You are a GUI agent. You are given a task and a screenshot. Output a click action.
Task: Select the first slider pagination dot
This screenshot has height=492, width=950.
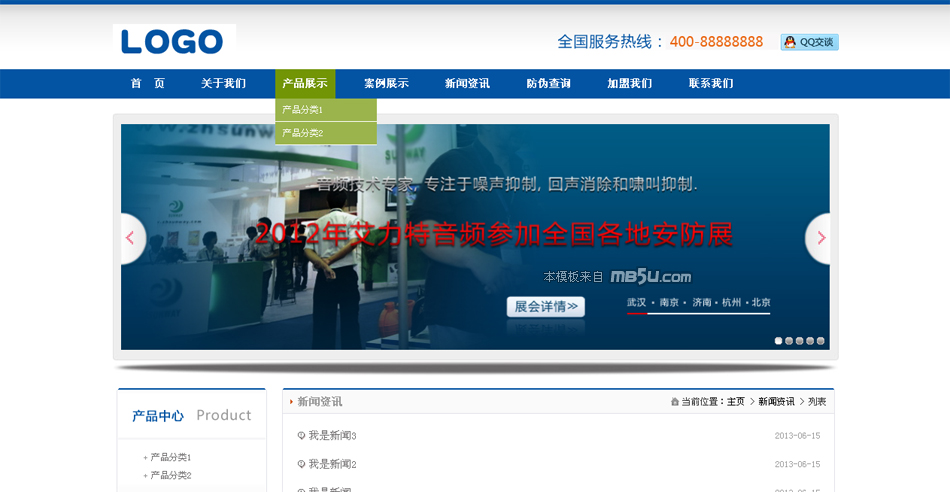(779, 341)
